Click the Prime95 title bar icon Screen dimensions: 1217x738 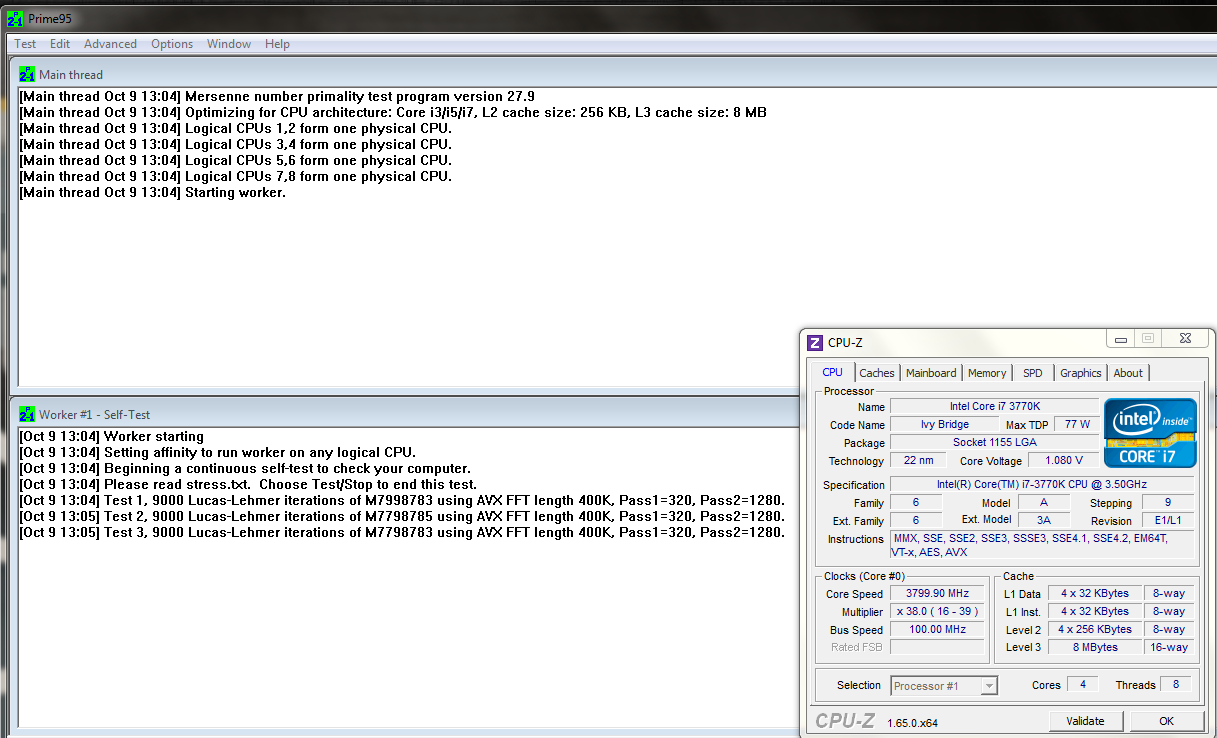(15, 18)
